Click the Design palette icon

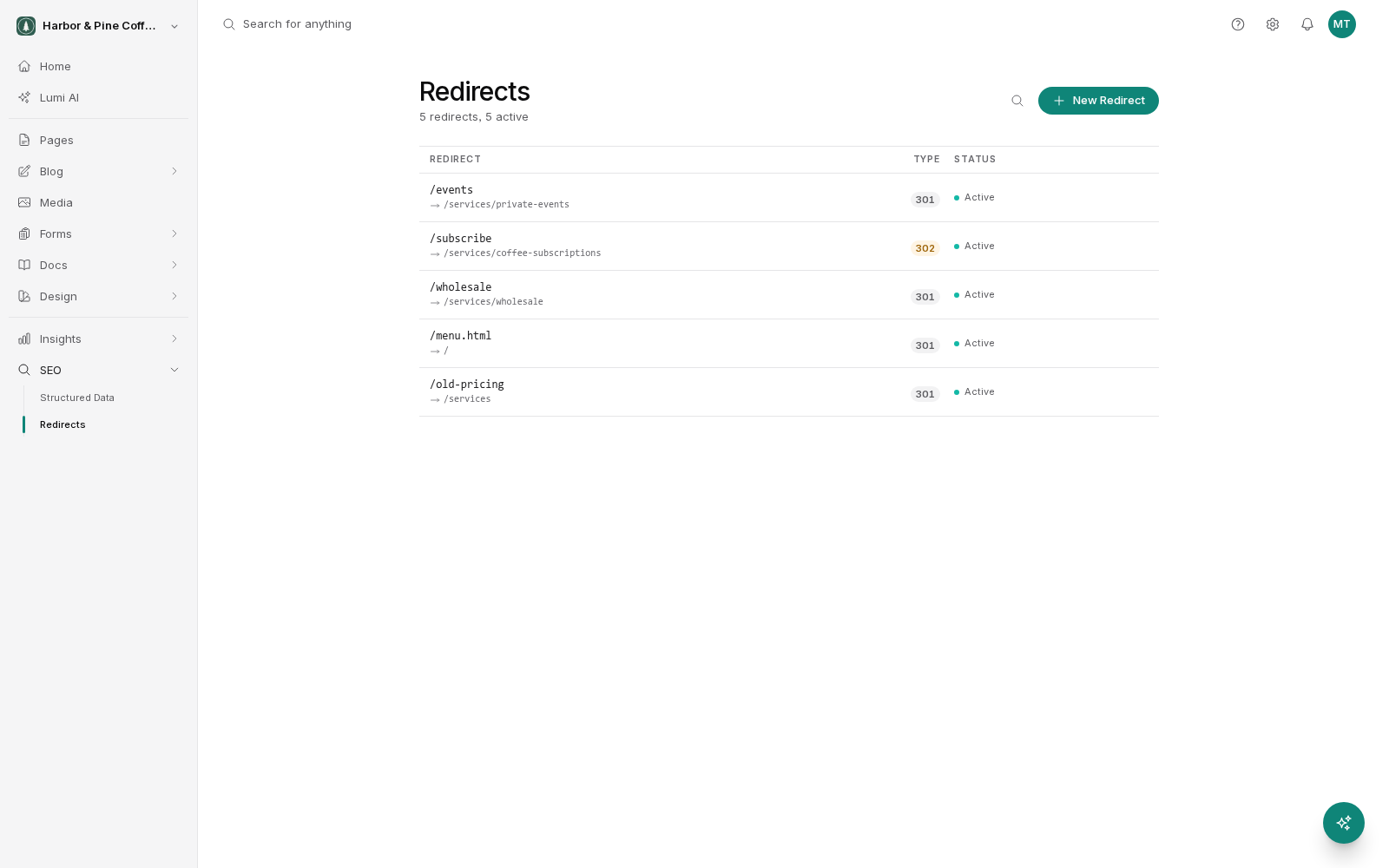(x=24, y=296)
